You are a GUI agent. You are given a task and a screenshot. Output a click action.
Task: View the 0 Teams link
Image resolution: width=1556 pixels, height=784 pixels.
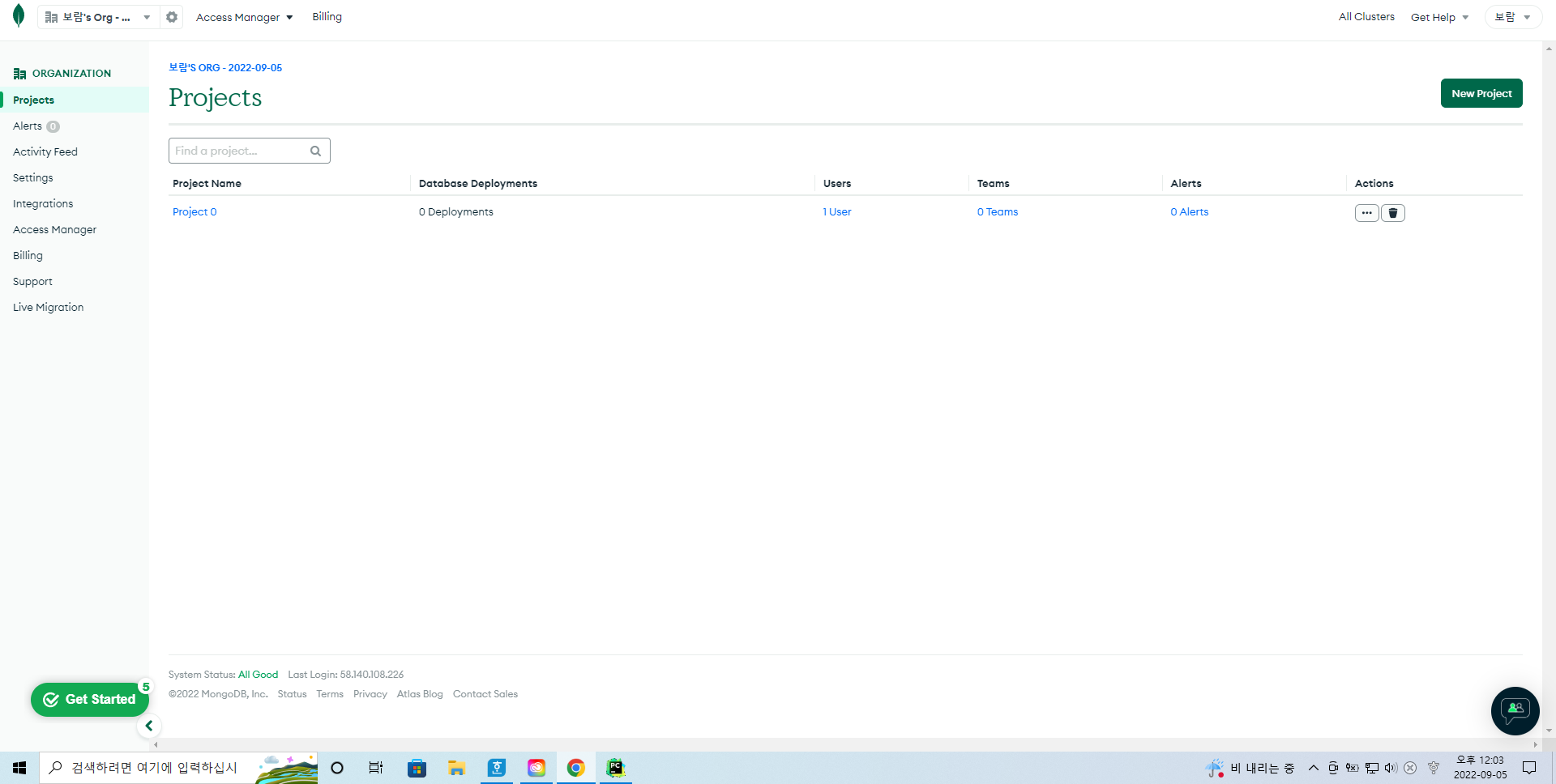click(998, 212)
